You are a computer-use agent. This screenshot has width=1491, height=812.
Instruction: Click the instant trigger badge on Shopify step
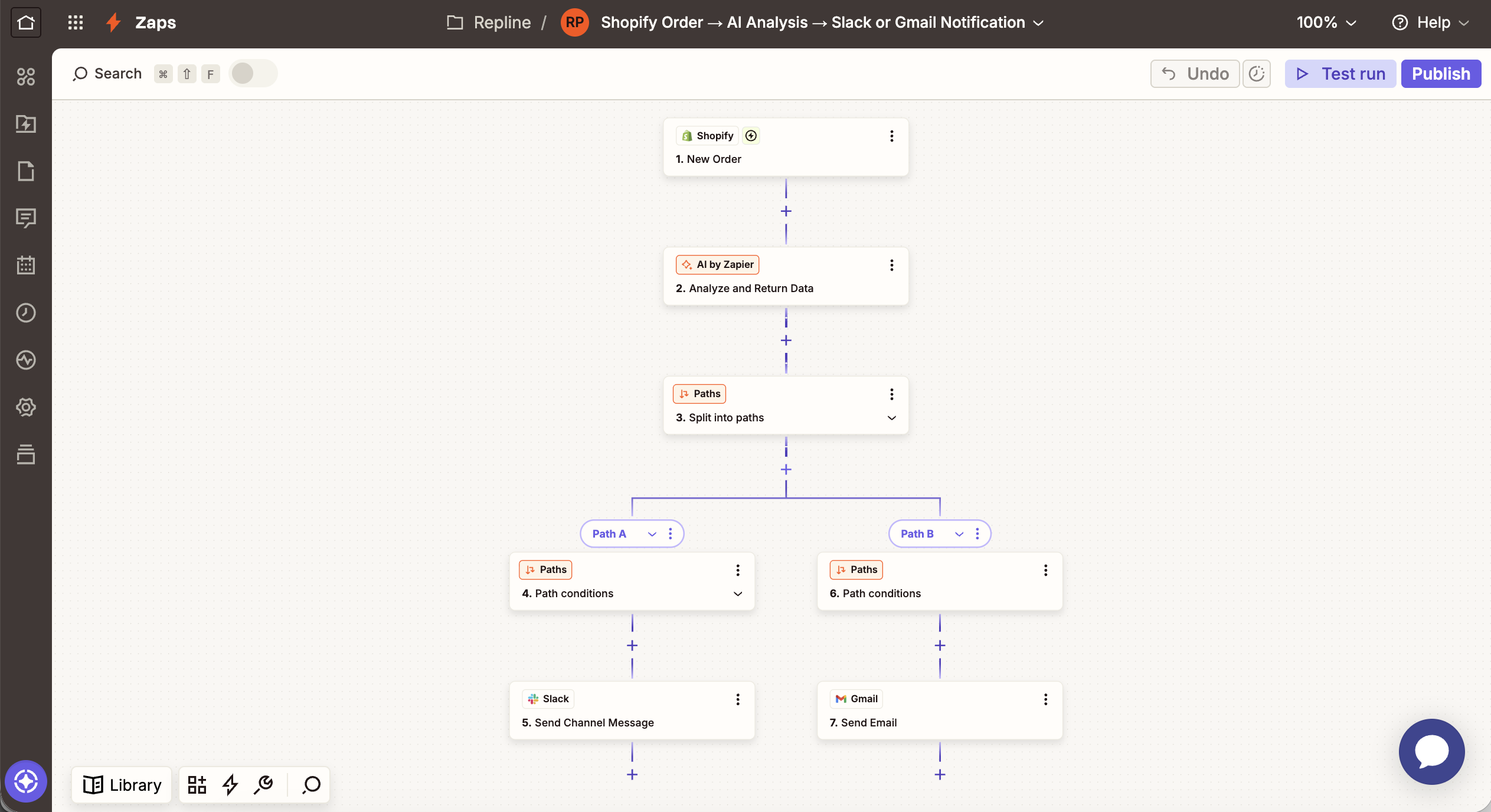click(751, 136)
